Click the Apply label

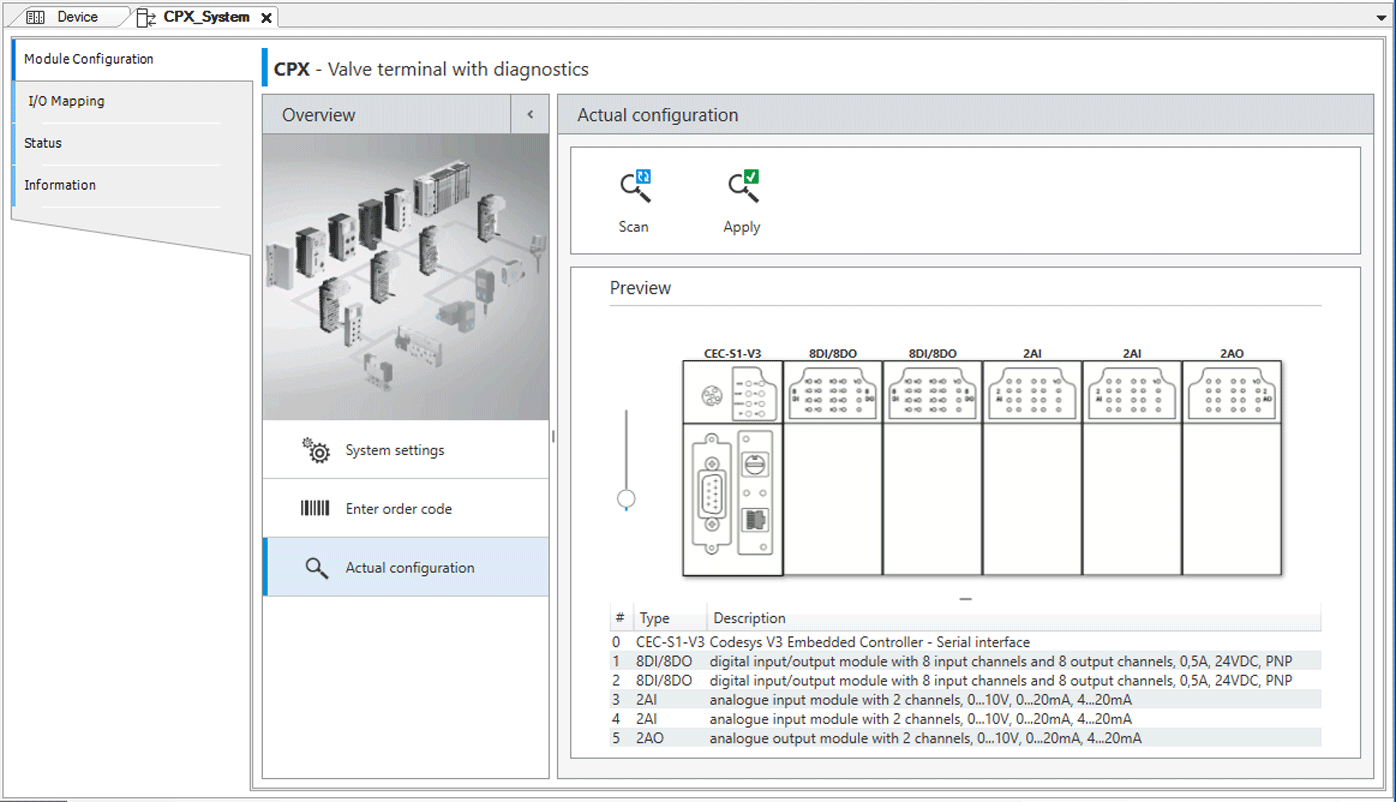tap(742, 227)
